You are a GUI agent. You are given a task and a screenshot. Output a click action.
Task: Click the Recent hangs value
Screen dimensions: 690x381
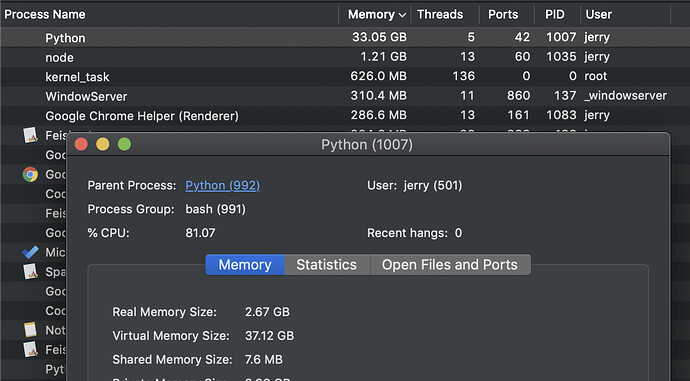(x=459, y=233)
